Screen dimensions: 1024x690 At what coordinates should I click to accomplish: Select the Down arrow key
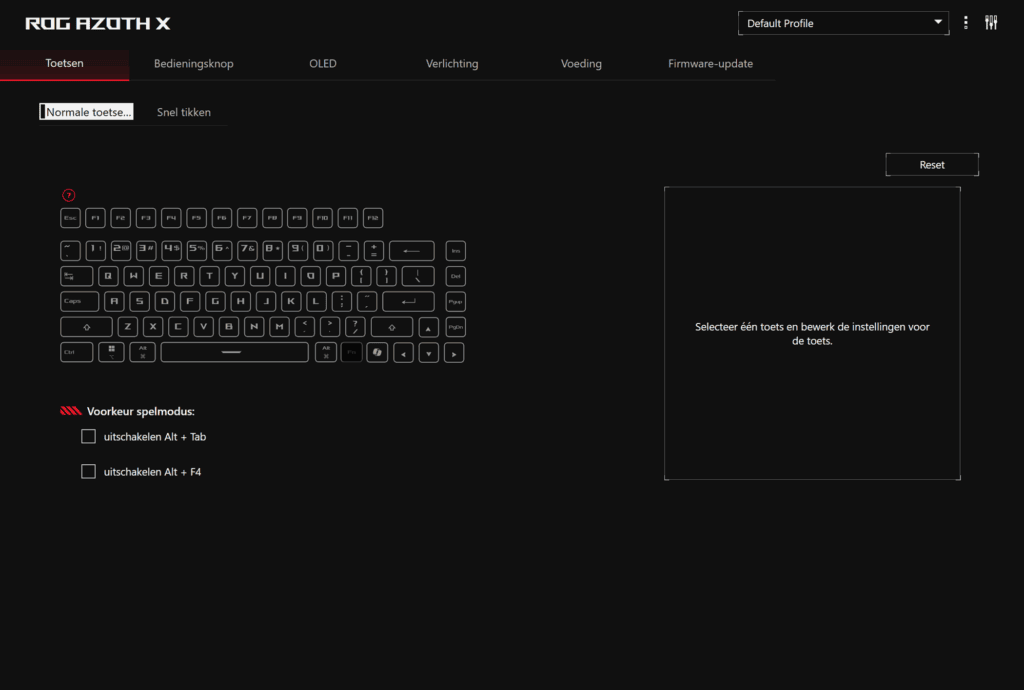point(428,353)
